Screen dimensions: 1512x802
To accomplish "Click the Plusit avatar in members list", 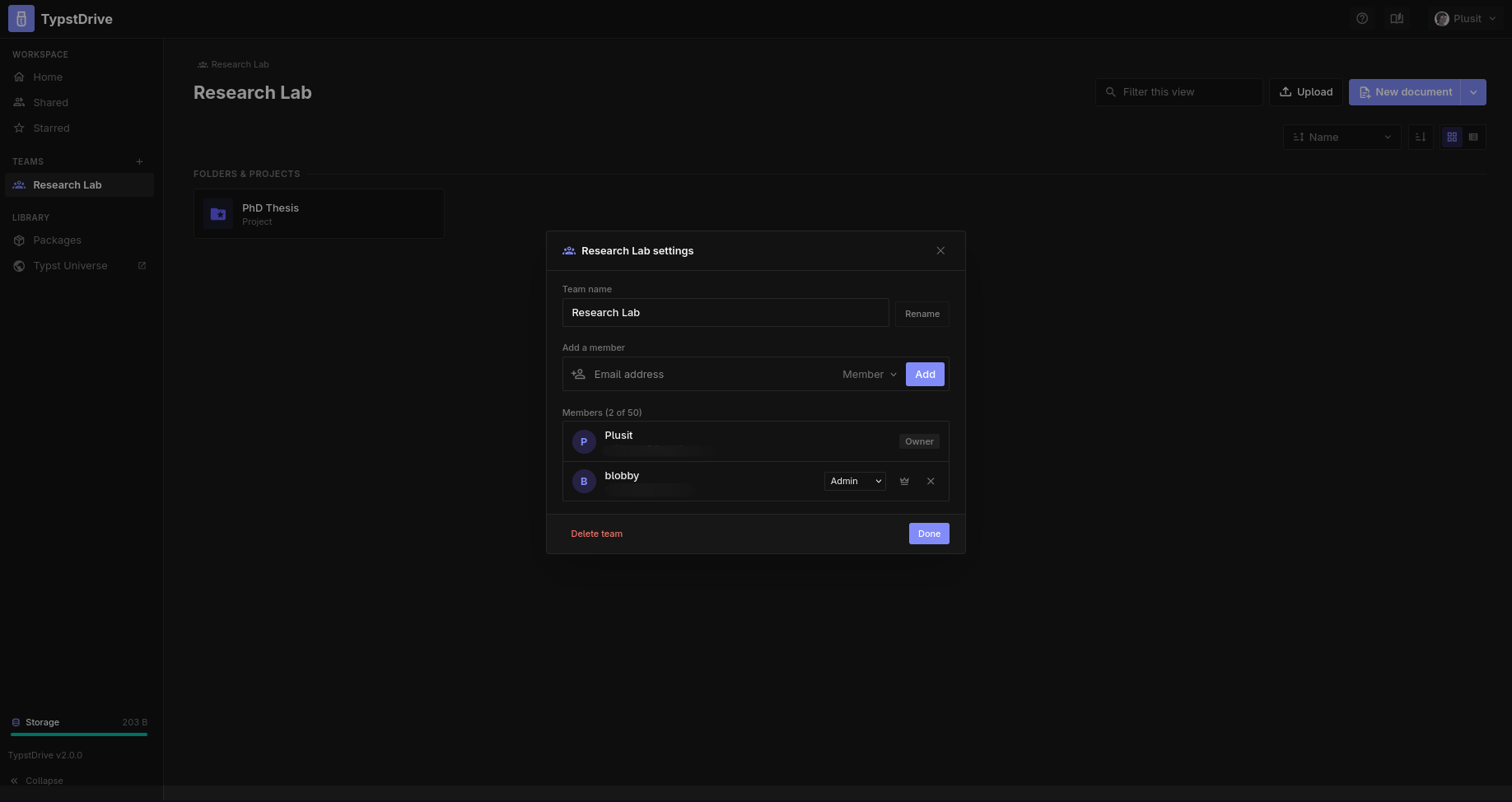I will coord(584,441).
